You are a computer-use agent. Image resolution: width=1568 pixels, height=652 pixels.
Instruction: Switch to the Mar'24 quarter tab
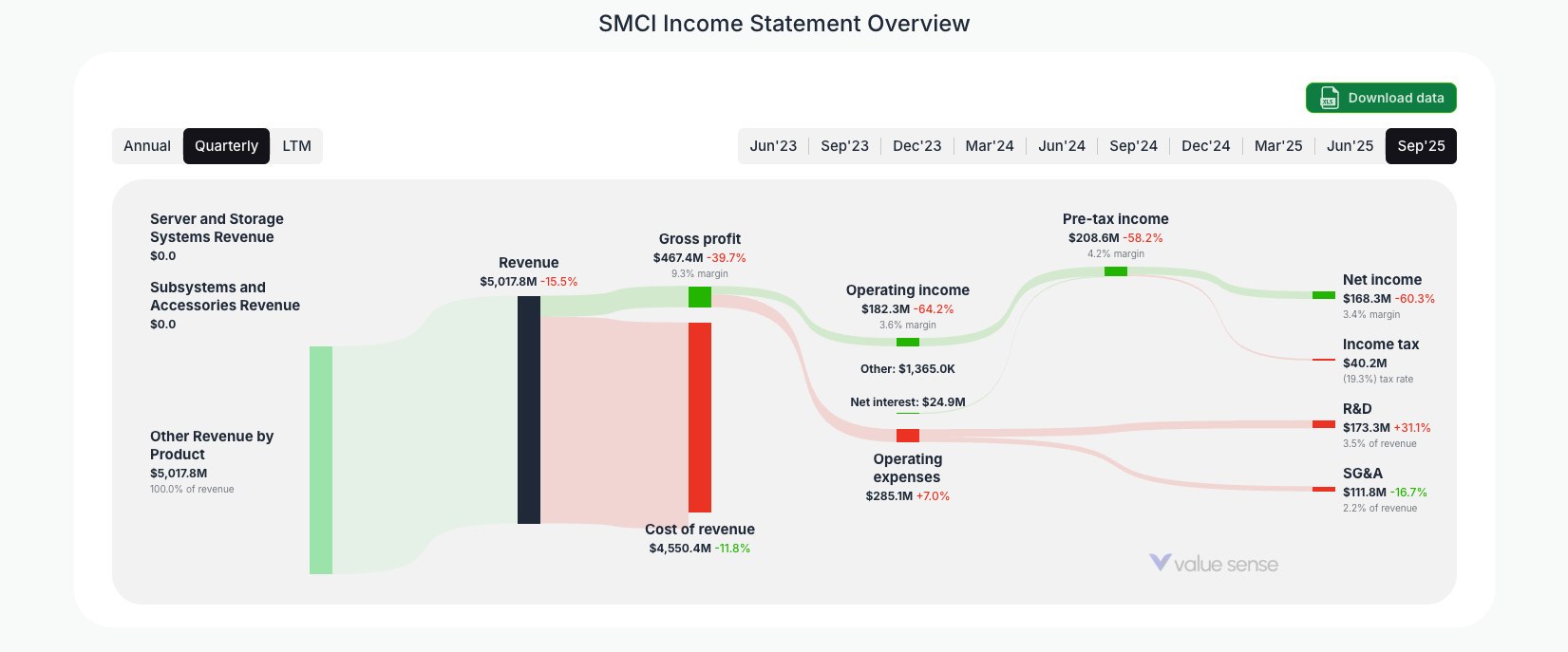point(989,145)
